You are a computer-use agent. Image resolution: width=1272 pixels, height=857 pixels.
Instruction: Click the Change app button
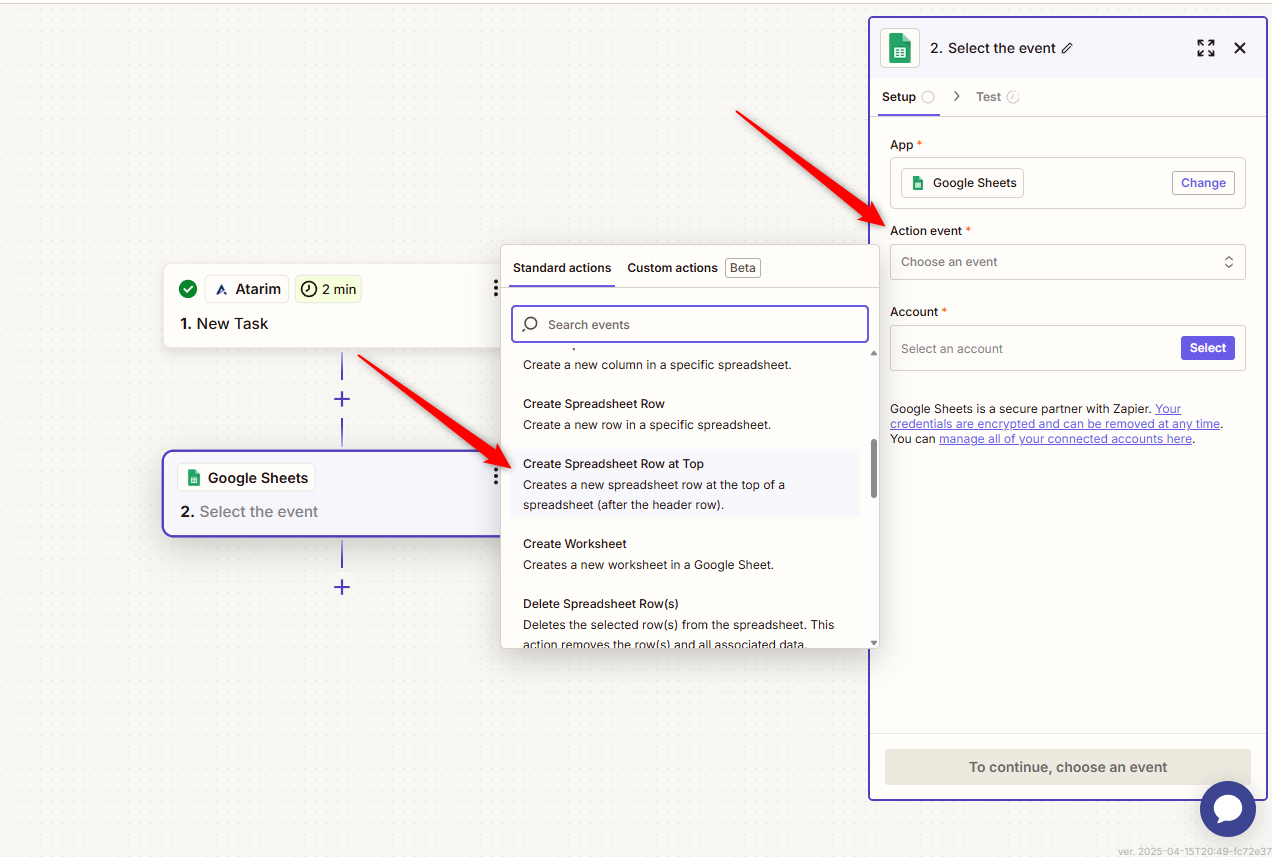click(x=1203, y=183)
